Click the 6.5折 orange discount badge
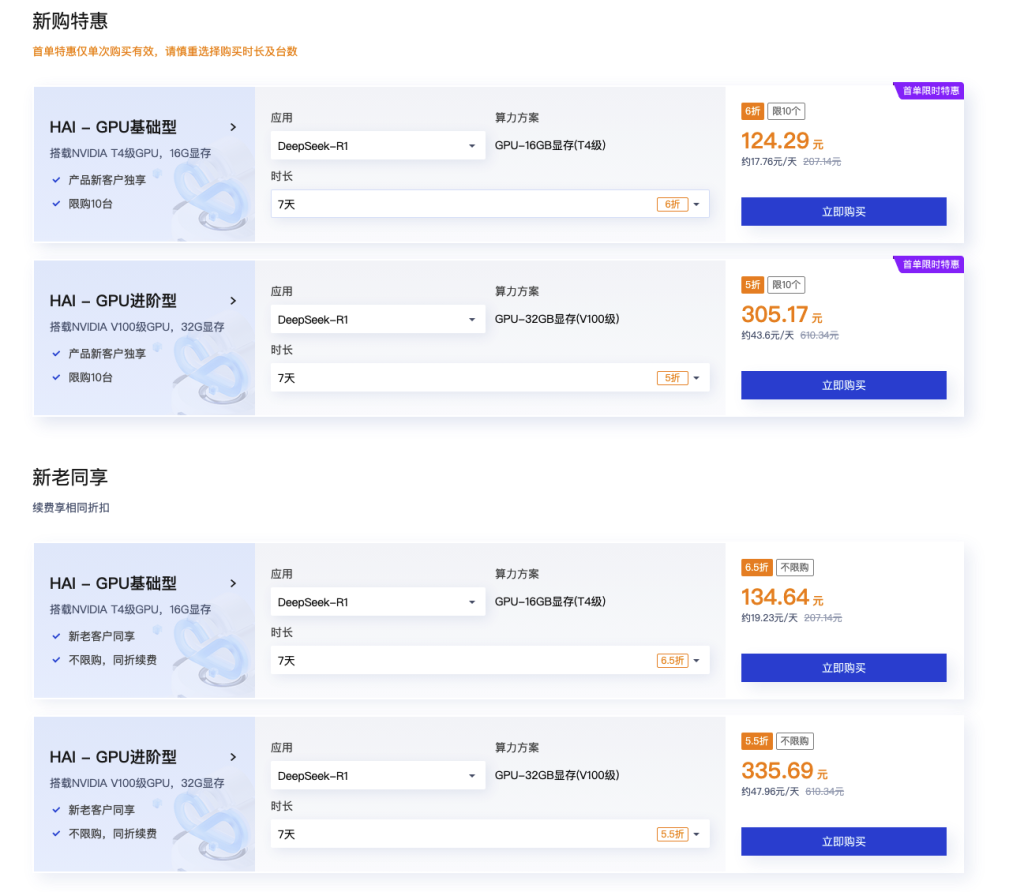The image size is (1024, 892). coord(757,567)
